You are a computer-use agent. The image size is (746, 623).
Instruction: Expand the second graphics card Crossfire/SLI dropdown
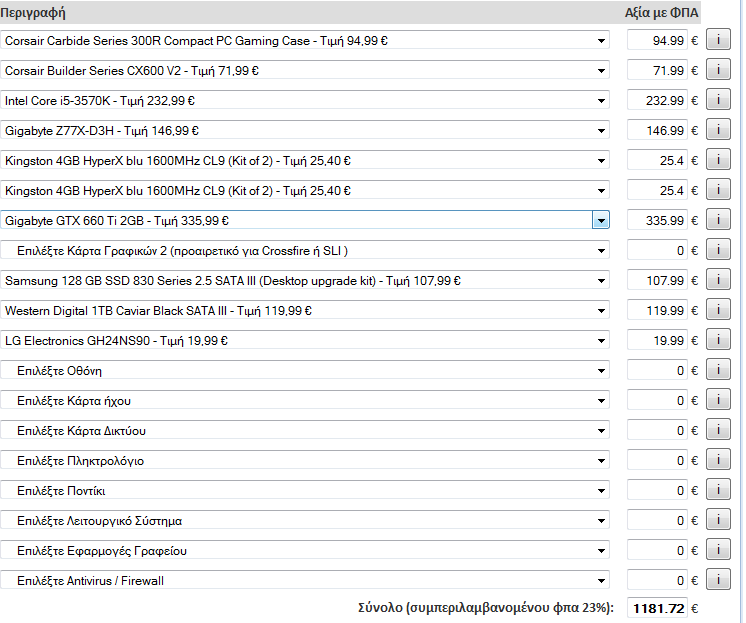(x=304, y=251)
